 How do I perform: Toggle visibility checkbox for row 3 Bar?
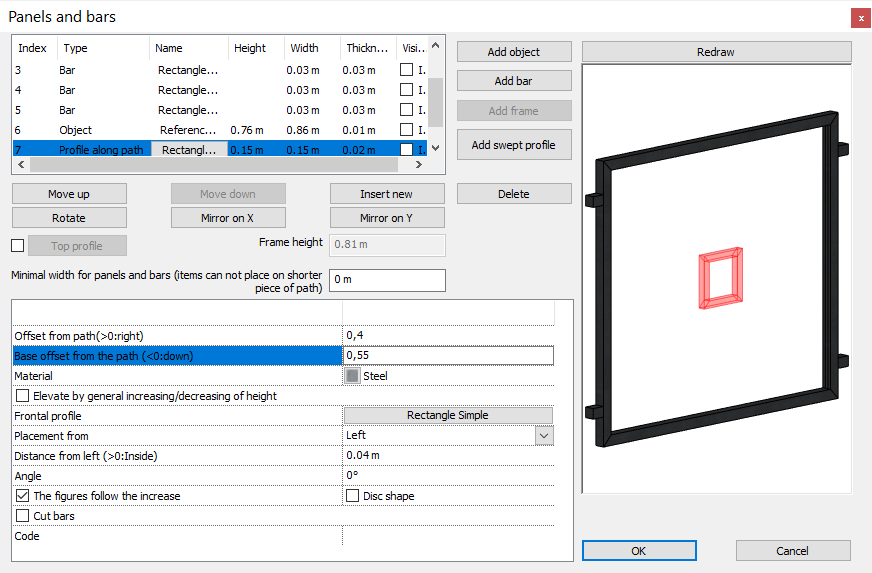click(x=406, y=70)
